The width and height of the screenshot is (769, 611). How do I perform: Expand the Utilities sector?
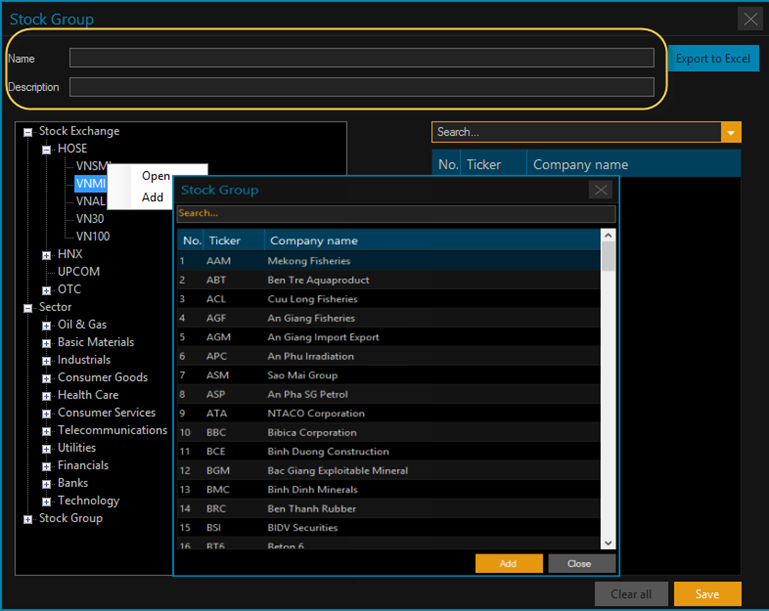pos(47,449)
